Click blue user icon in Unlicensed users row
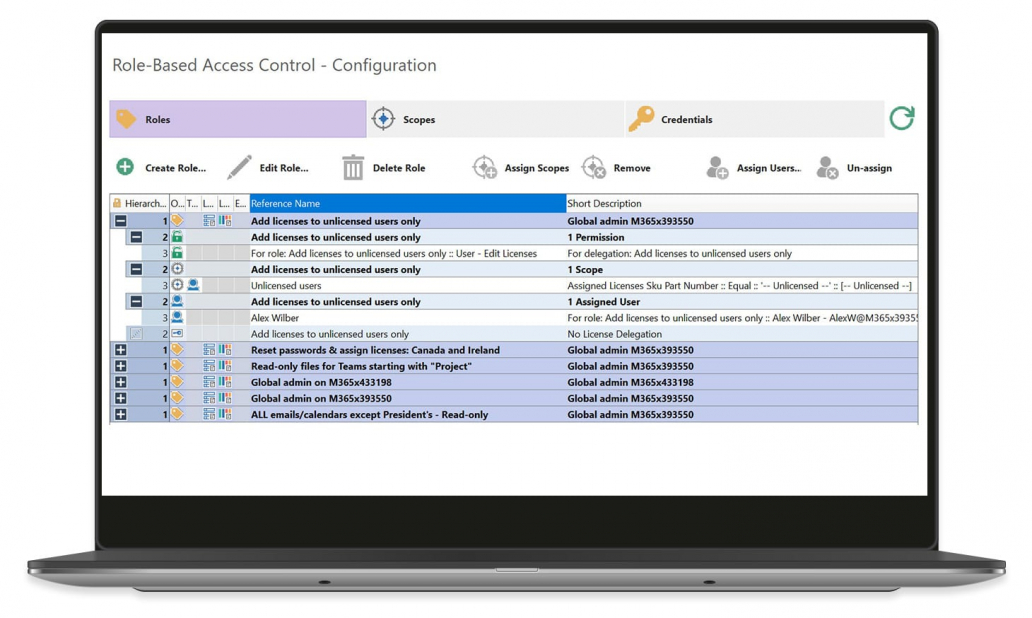The image size is (1032, 618). pos(193,285)
